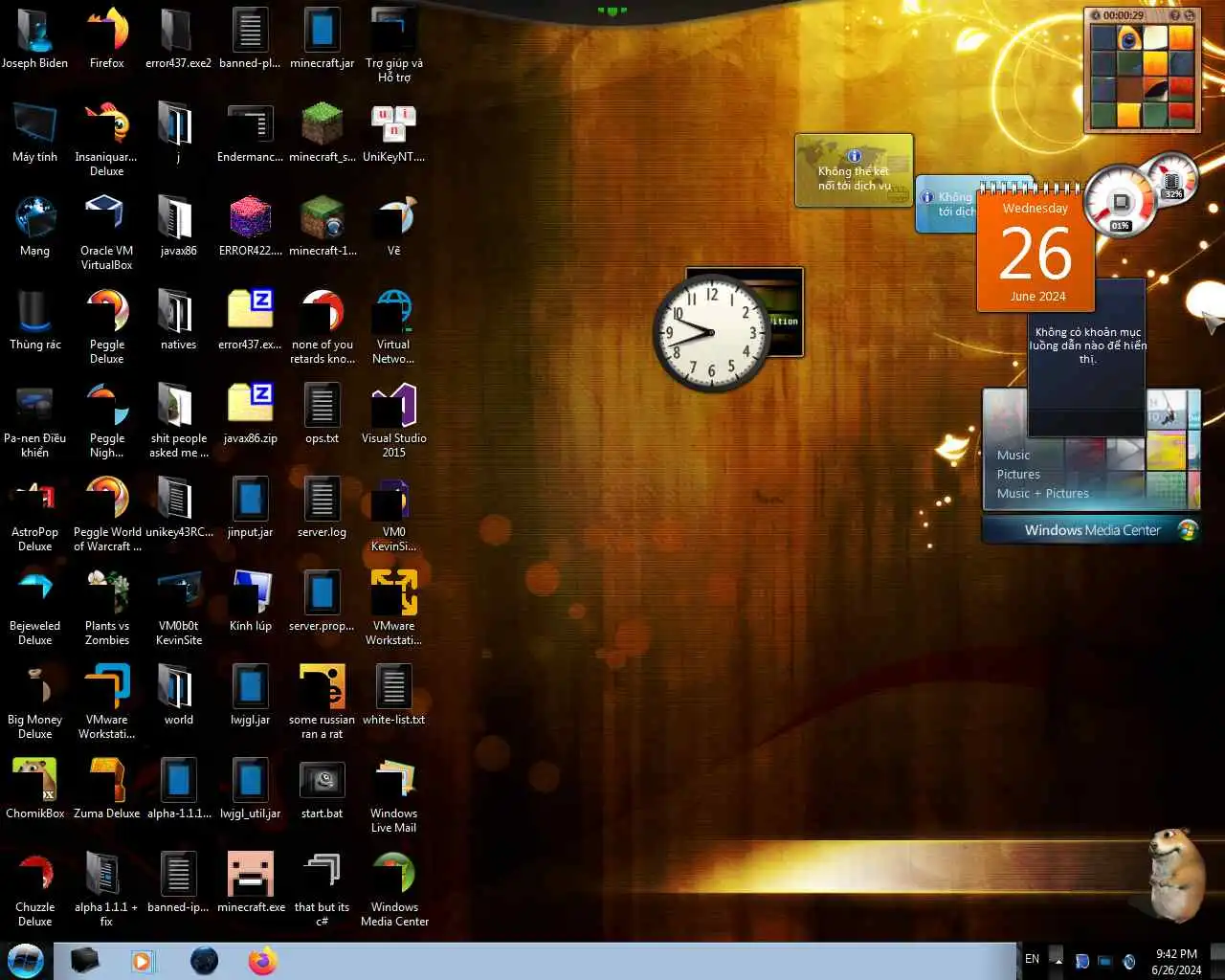Viewport: 1225px width, 980px height.
Task: Open the Windows Media Center desktop shortcut
Action: (x=394, y=889)
